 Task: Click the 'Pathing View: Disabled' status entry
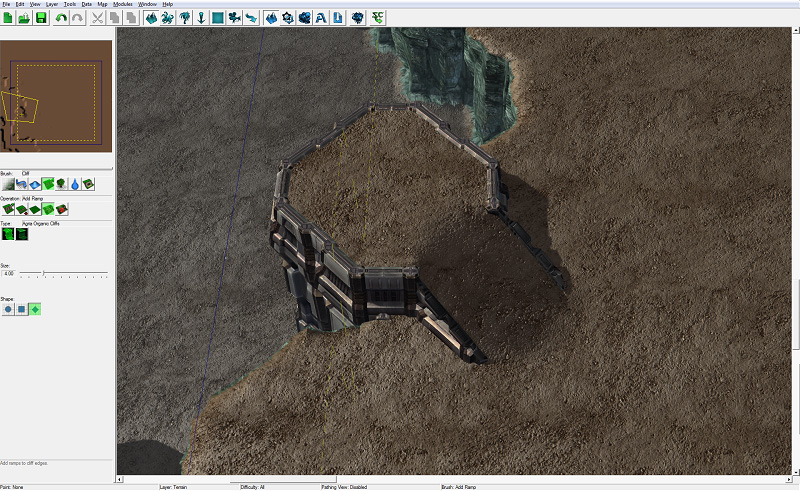[x=344, y=487]
